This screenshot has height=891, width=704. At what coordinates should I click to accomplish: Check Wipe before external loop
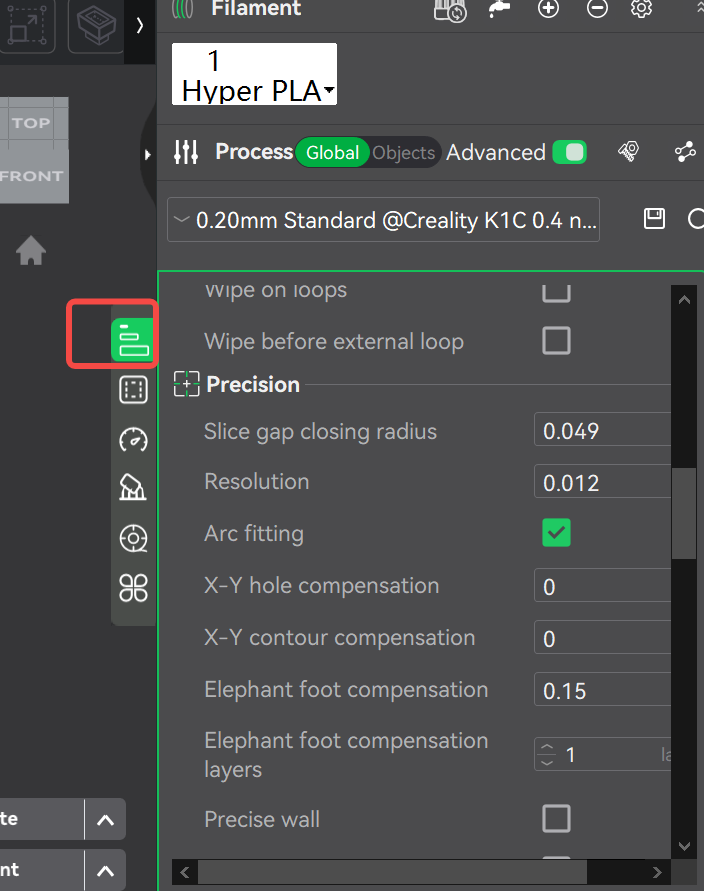pos(556,341)
